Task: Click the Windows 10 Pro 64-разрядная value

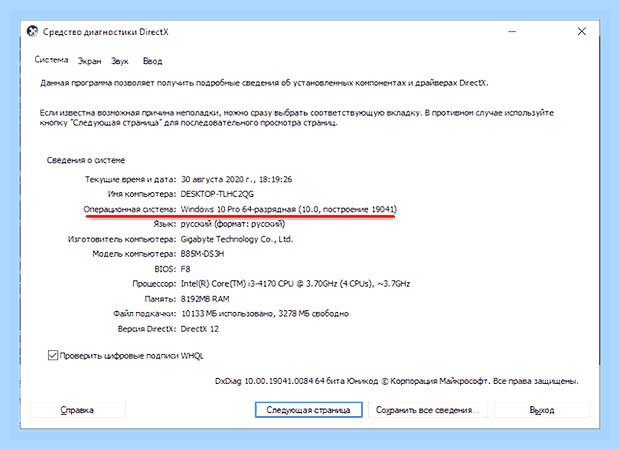Action: (x=289, y=209)
